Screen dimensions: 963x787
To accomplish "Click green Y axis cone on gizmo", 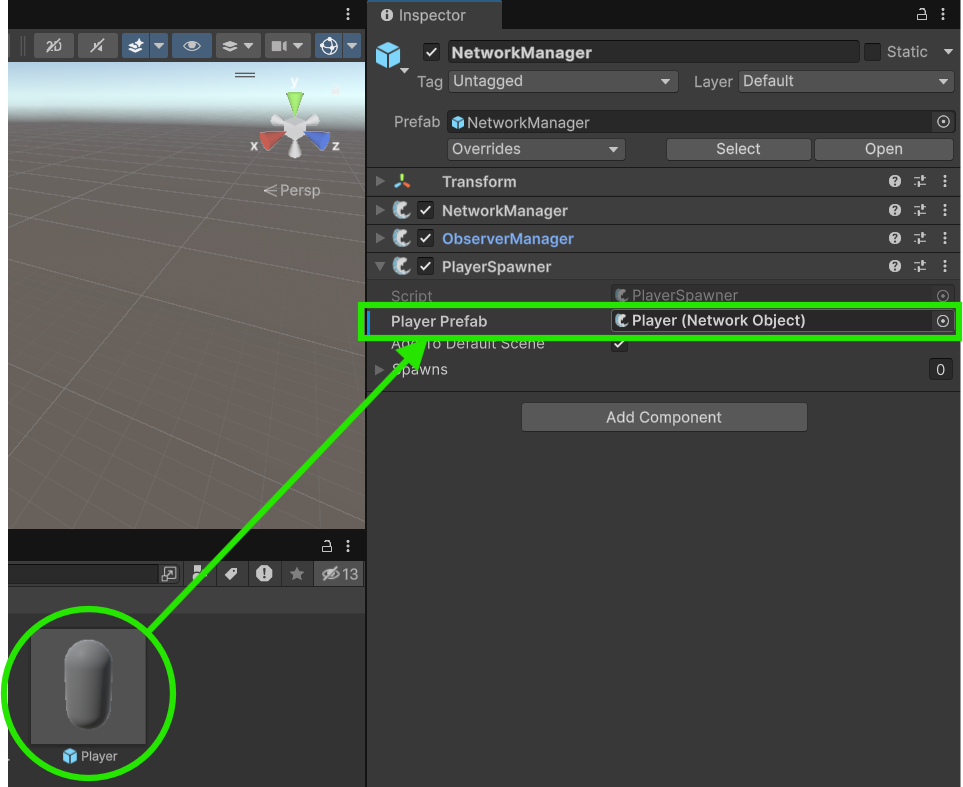I will tap(295, 103).
